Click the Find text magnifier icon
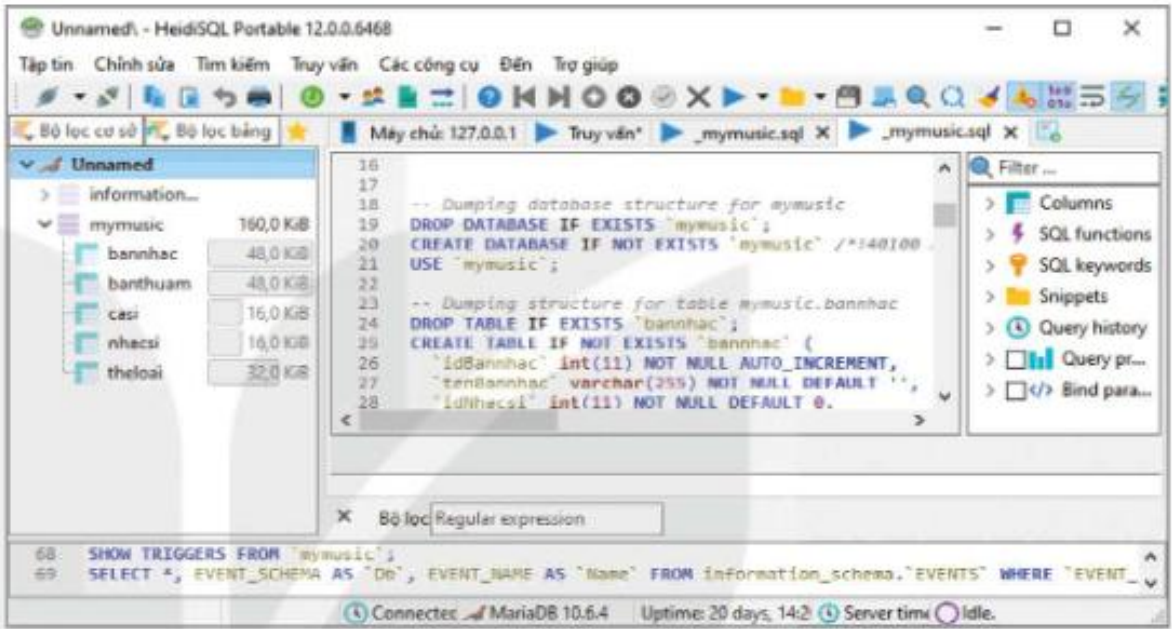 [x=918, y=97]
